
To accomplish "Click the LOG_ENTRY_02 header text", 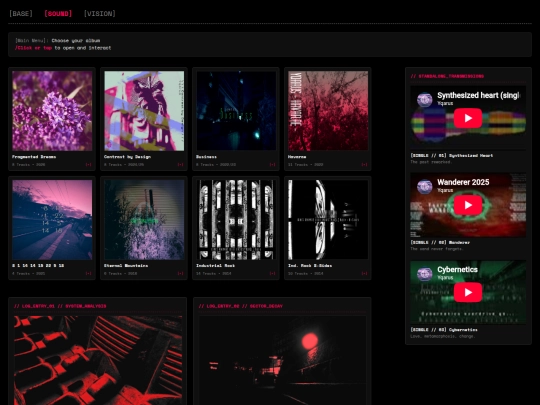I will point(240,306).
